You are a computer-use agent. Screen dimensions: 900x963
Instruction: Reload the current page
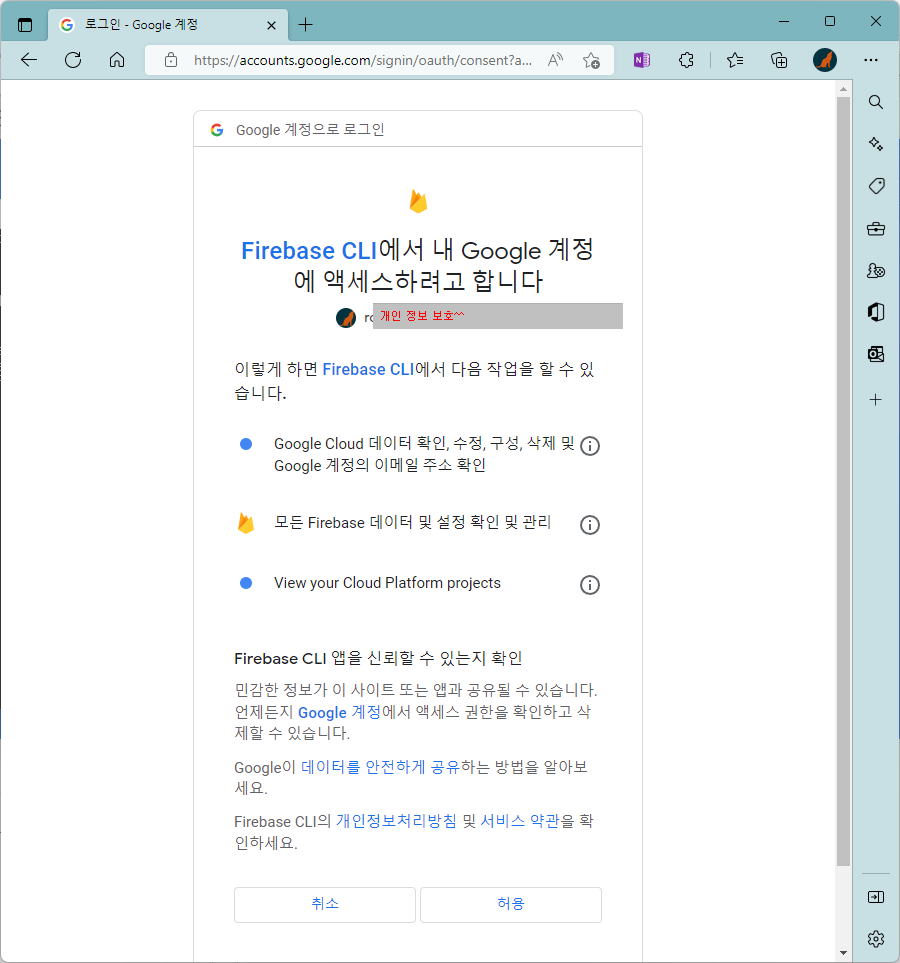[x=73, y=60]
